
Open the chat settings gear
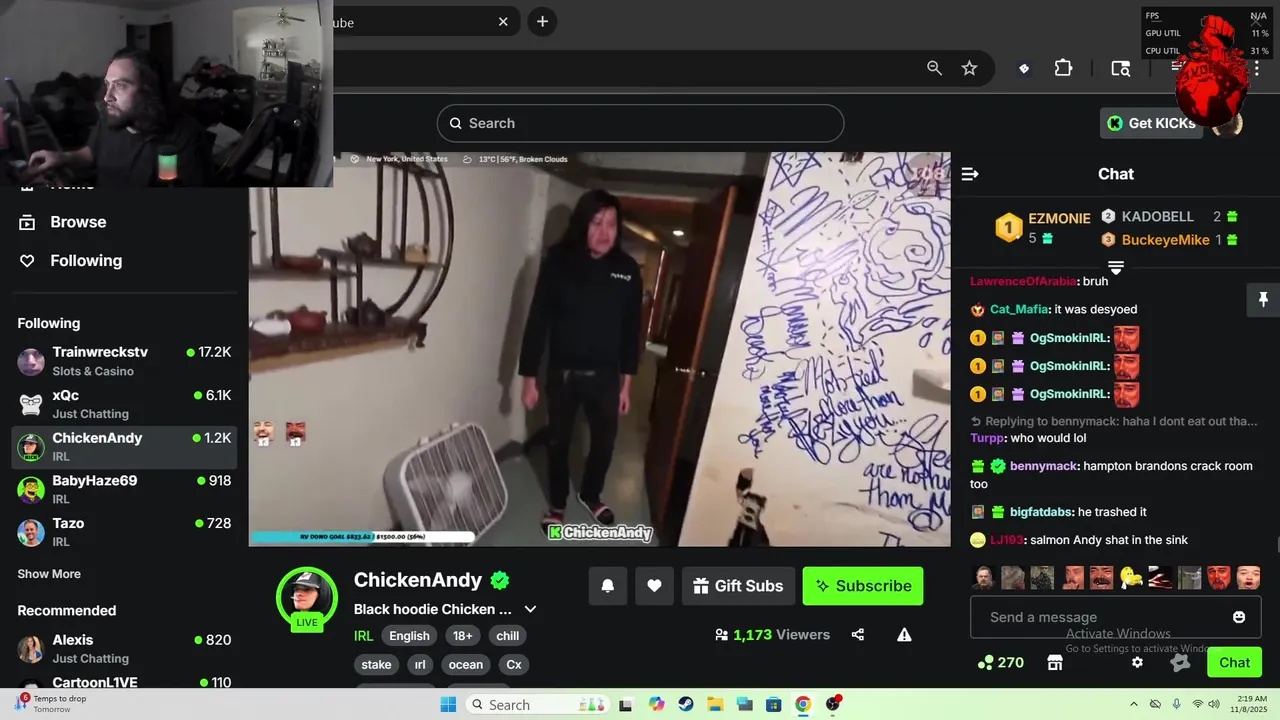1137,662
